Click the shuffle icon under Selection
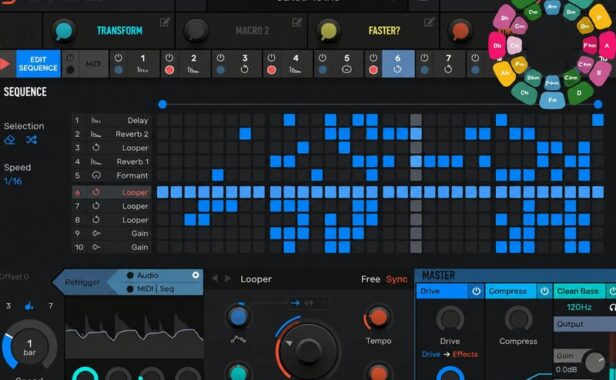This screenshot has height=380, width=616. tap(31, 140)
